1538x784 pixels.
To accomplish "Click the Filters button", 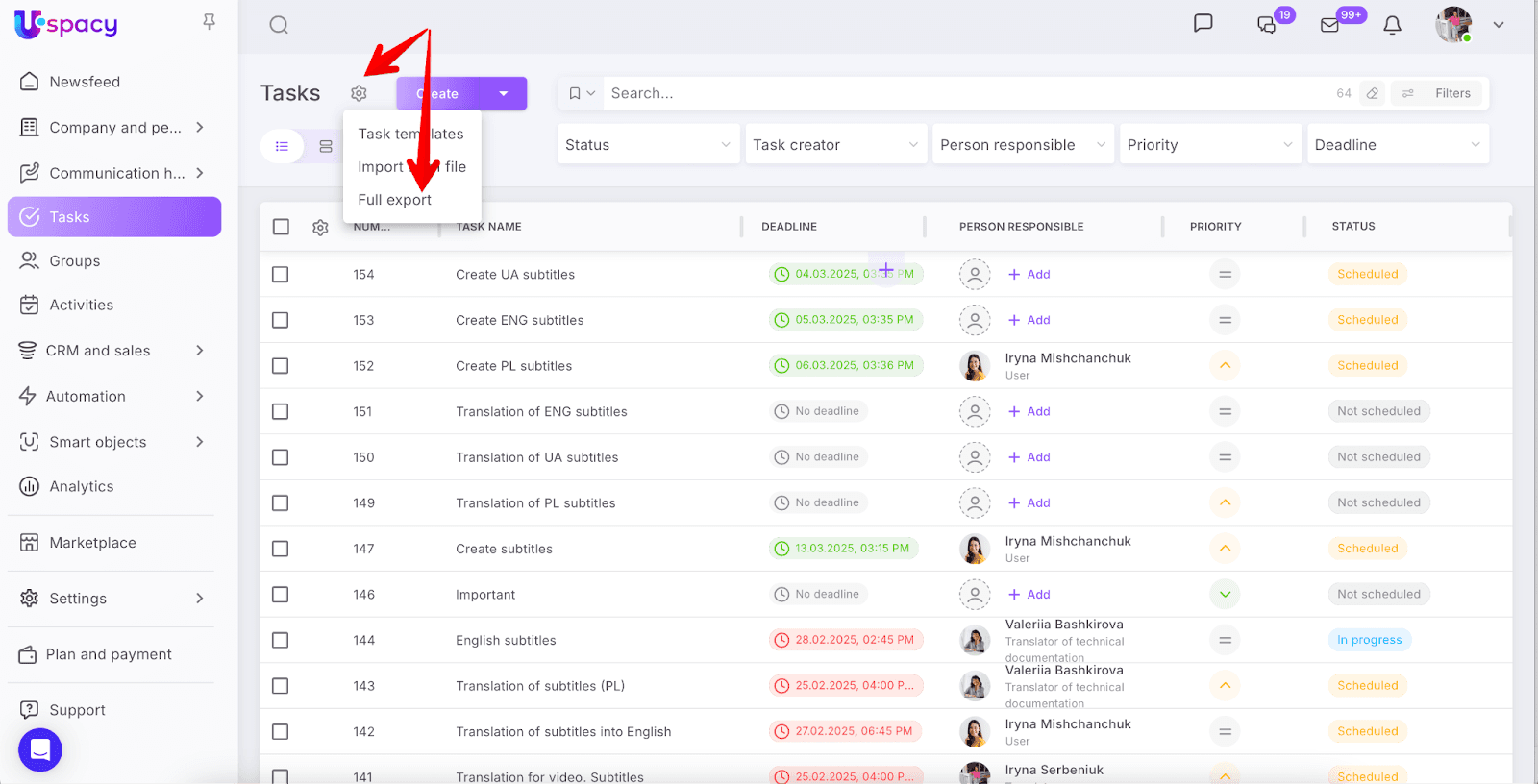I will pyautogui.click(x=1441, y=93).
